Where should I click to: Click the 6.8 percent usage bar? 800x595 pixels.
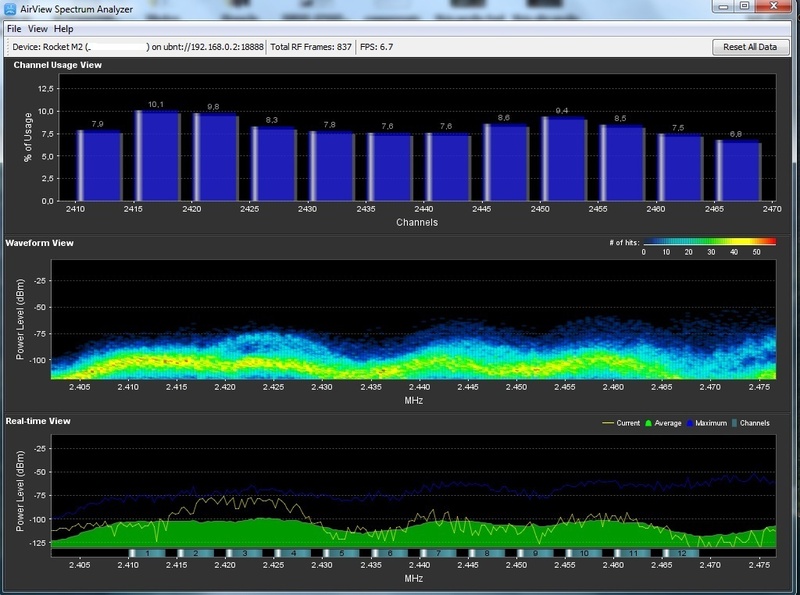[x=737, y=170]
